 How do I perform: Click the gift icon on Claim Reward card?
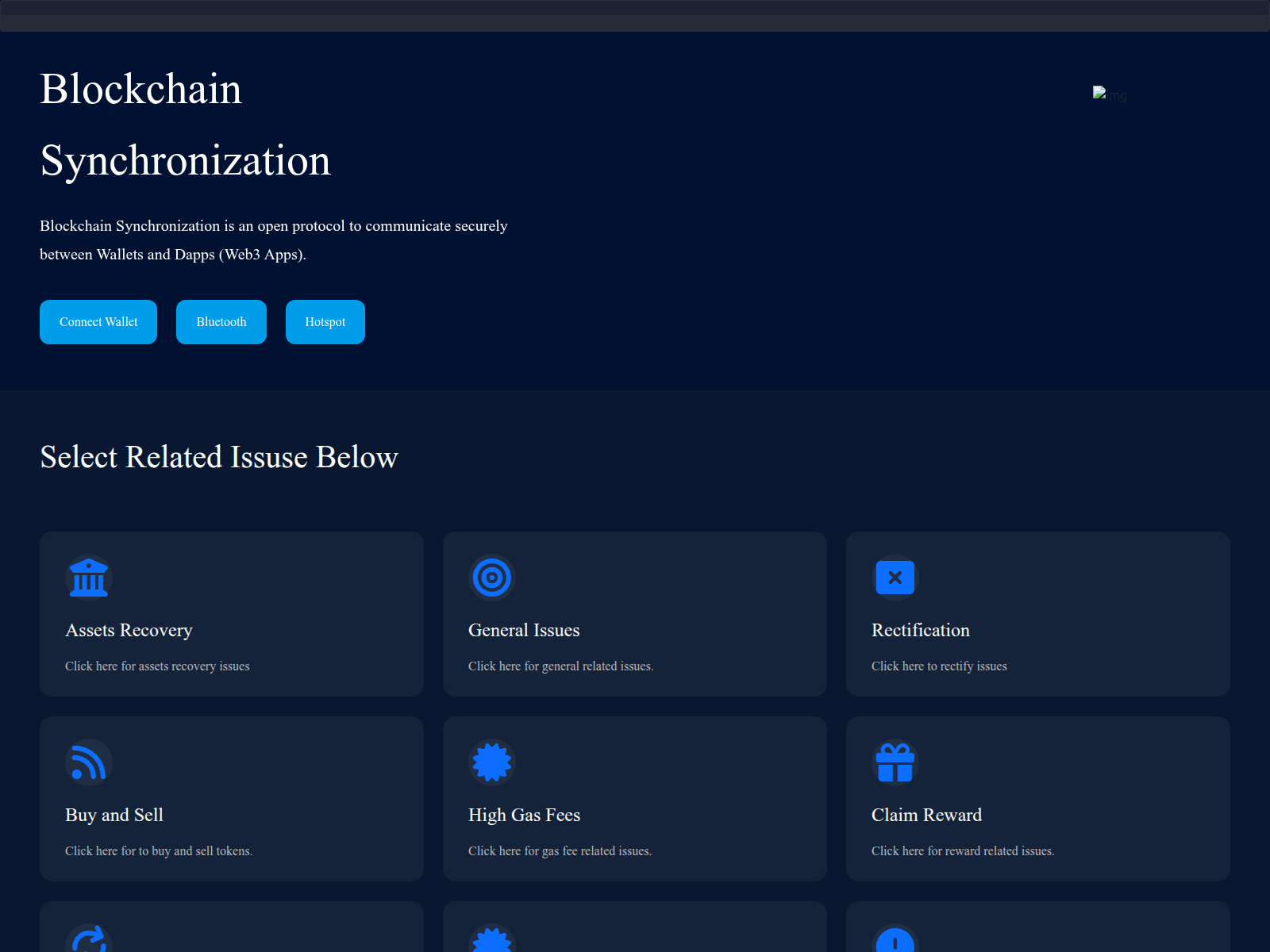(x=895, y=762)
